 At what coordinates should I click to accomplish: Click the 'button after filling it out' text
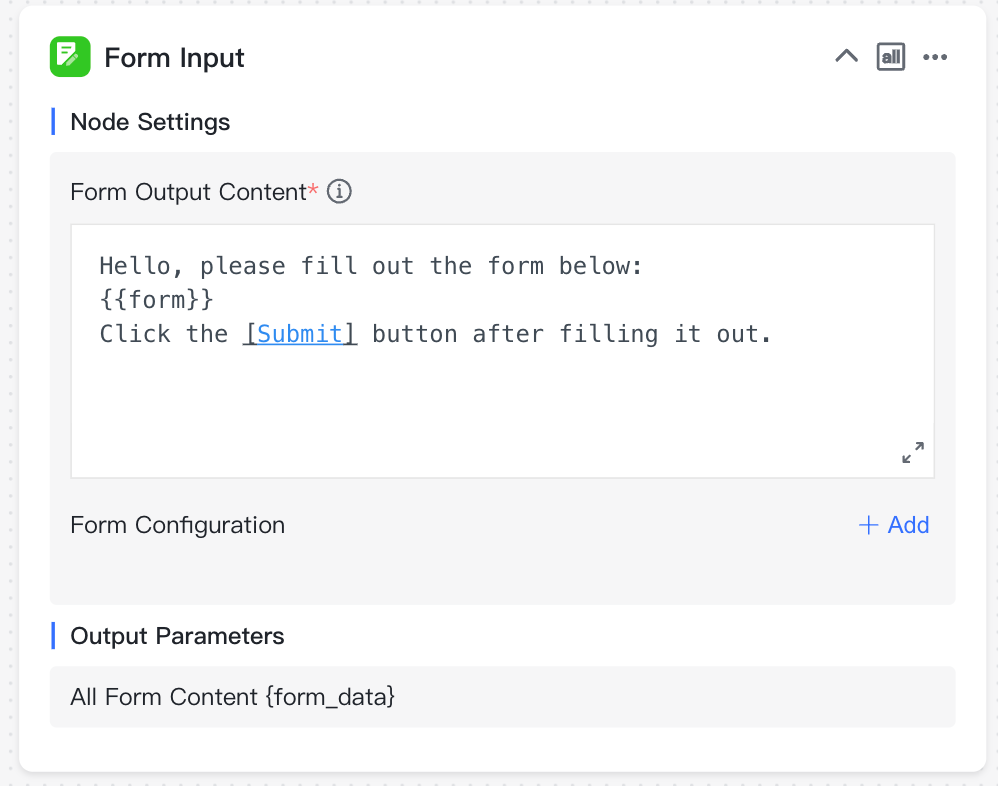click(572, 334)
